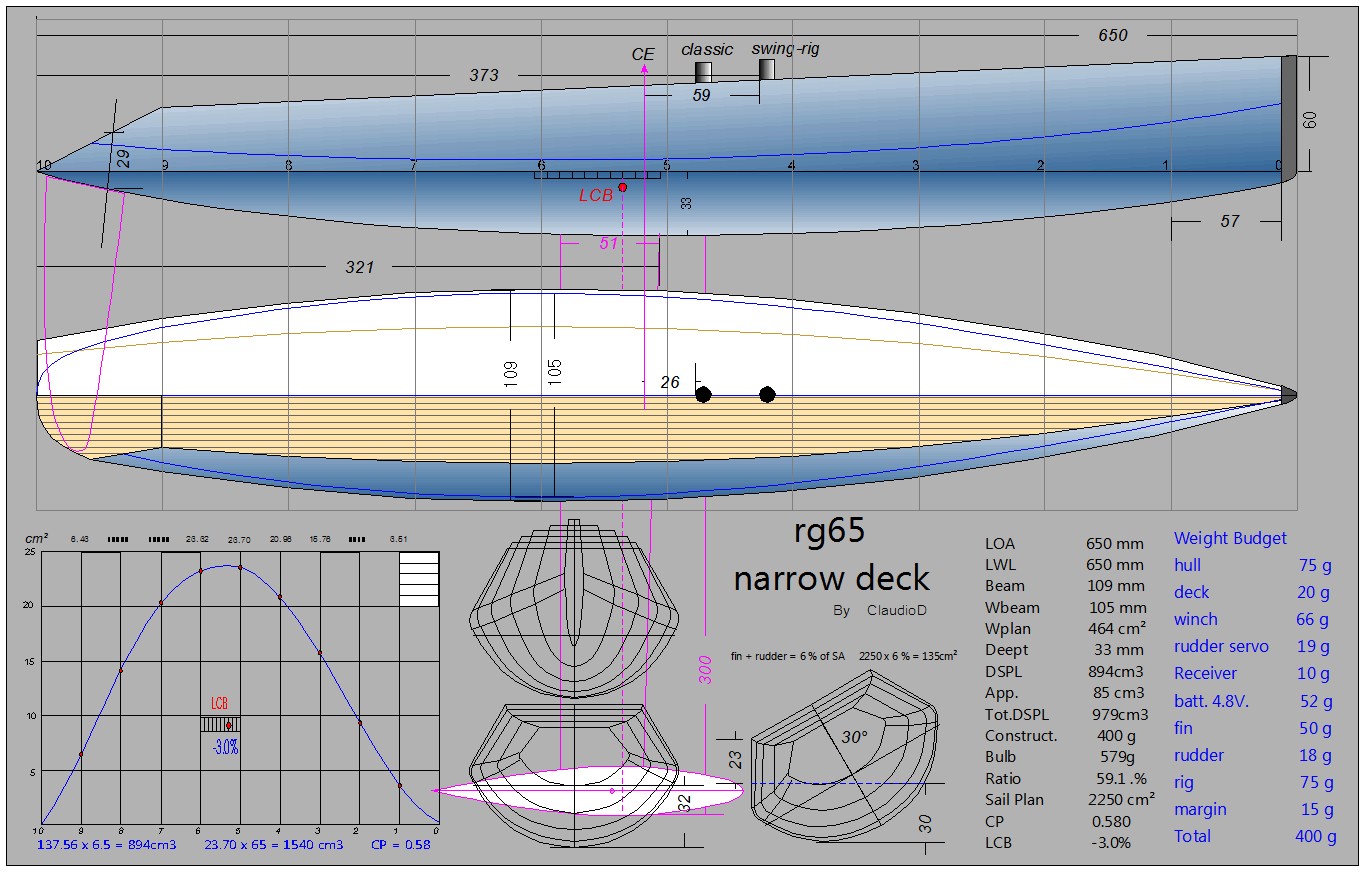Click the red LCB dot on the hull profile

[x=622, y=187]
